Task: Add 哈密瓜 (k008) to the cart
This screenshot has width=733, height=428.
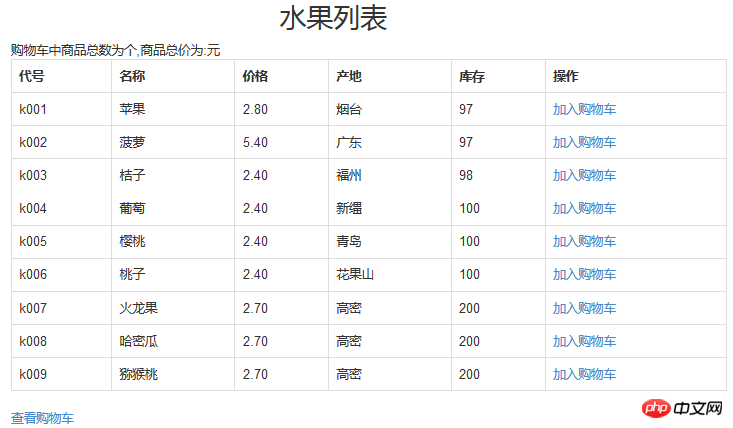Action: (x=584, y=342)
